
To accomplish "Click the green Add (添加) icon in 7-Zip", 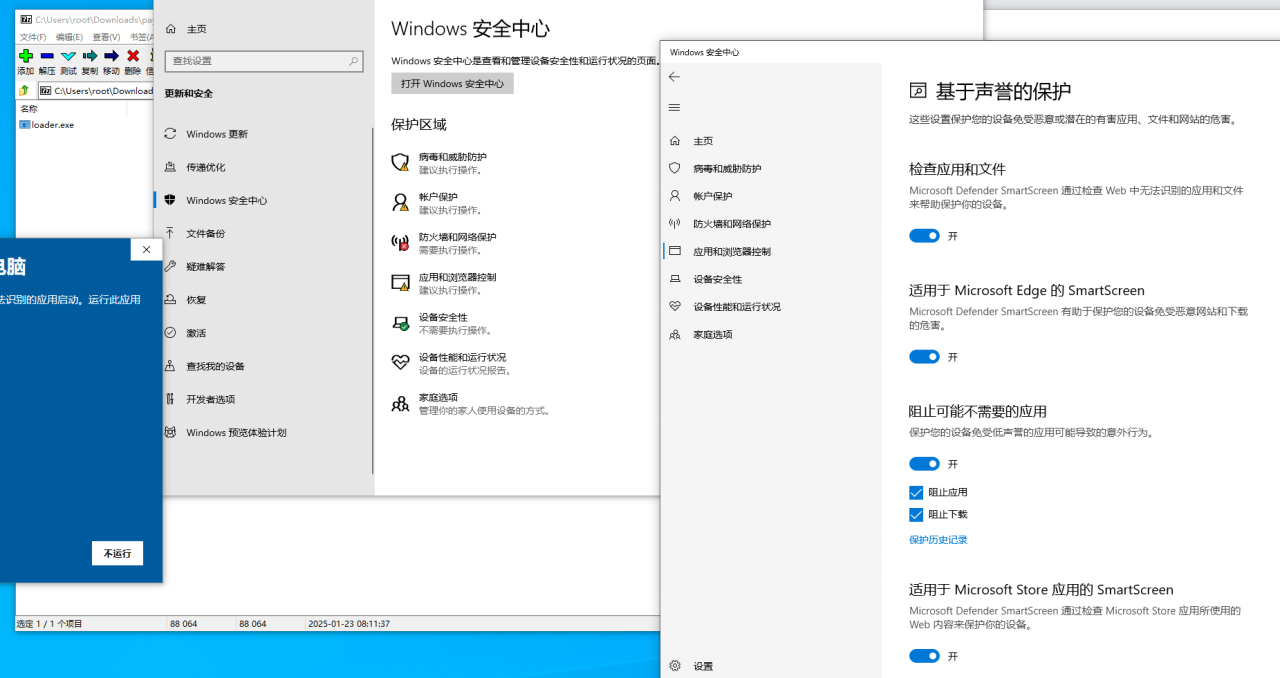I will click(26, 56).
